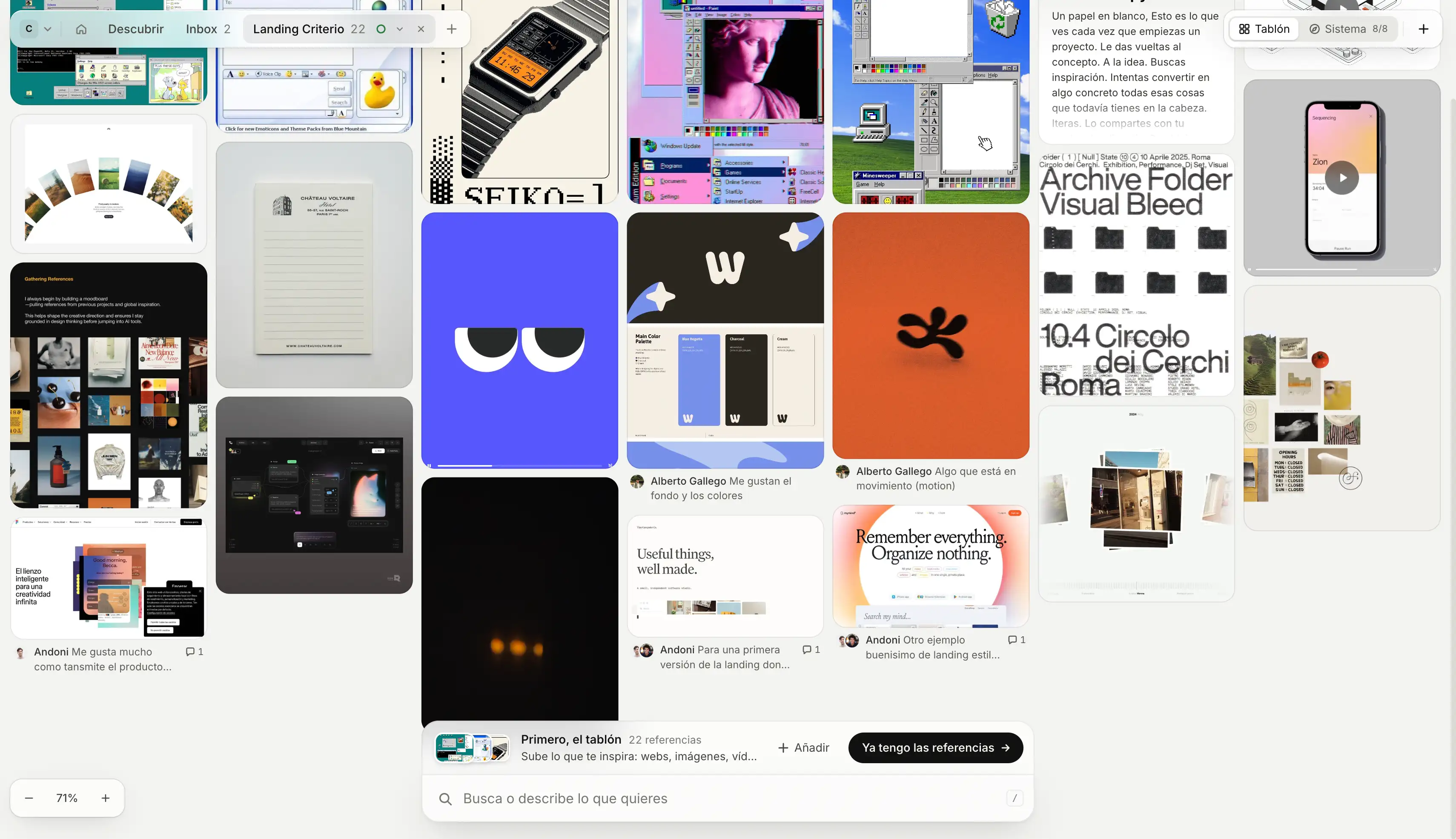Click Ya tengo las referencias button

[x=935, y=747]
